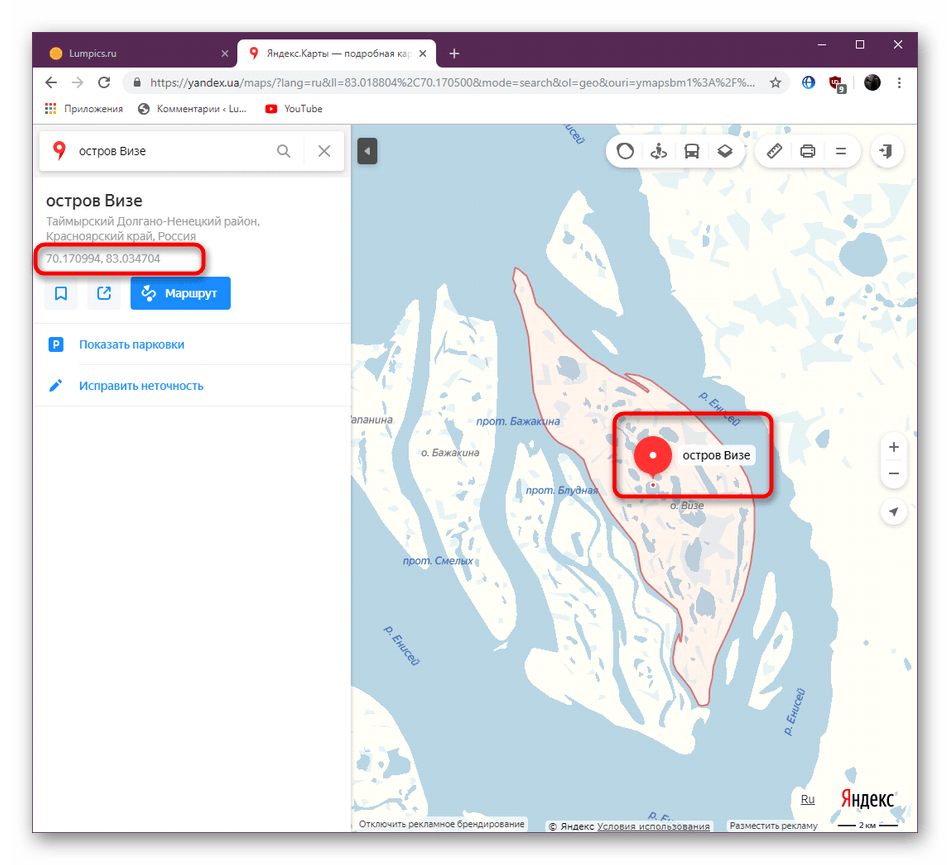This screenshot has width=950, height=865.
Task: Click the 'остров Визе' panel heading
Action: click(x=95, y=201)
